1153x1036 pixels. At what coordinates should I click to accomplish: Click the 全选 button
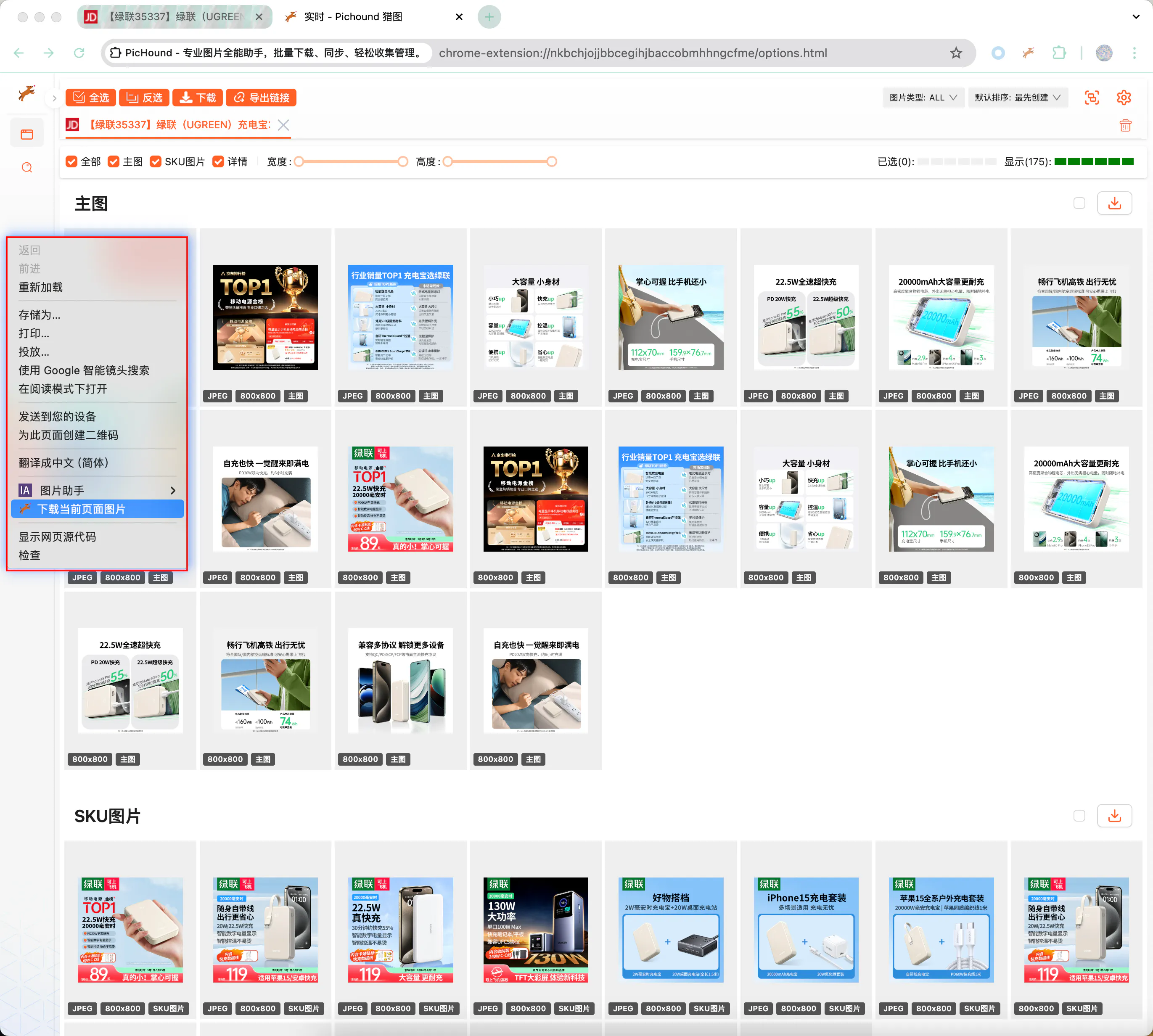coord(91,98)
